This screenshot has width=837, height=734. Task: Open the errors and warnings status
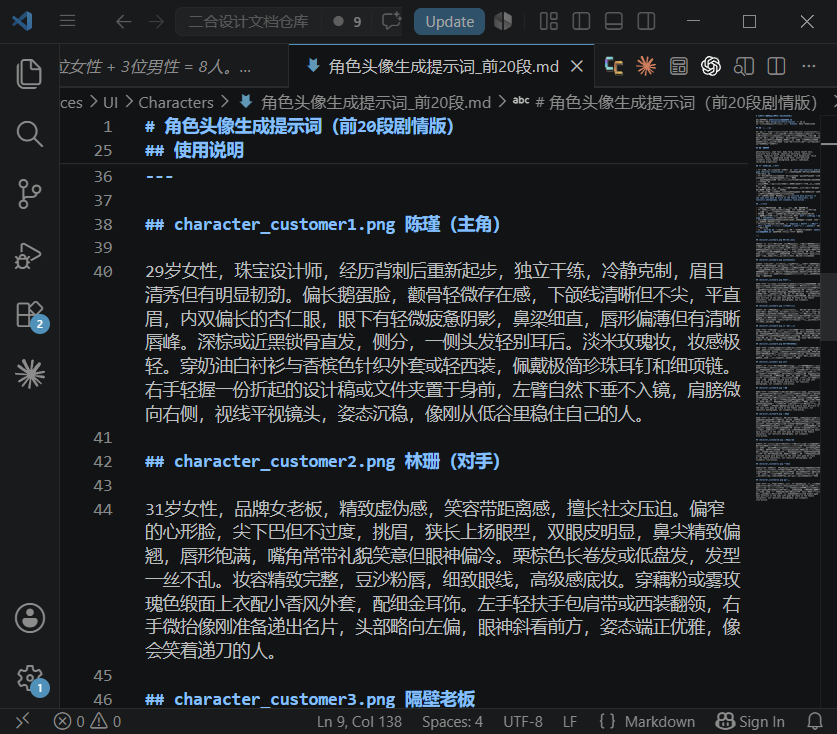(x=88, y=722)
